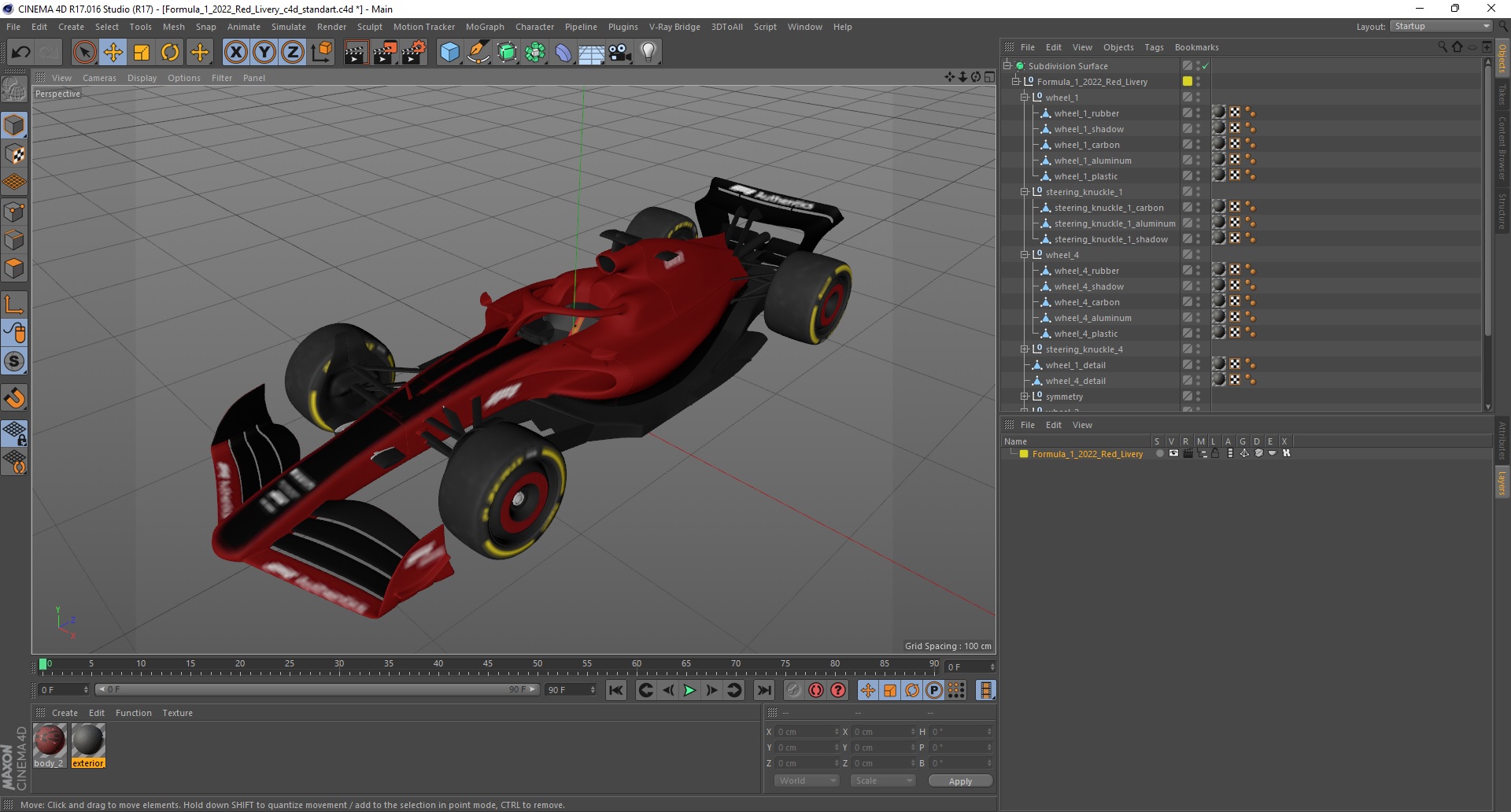Click the Apply button

coord(960,781)
